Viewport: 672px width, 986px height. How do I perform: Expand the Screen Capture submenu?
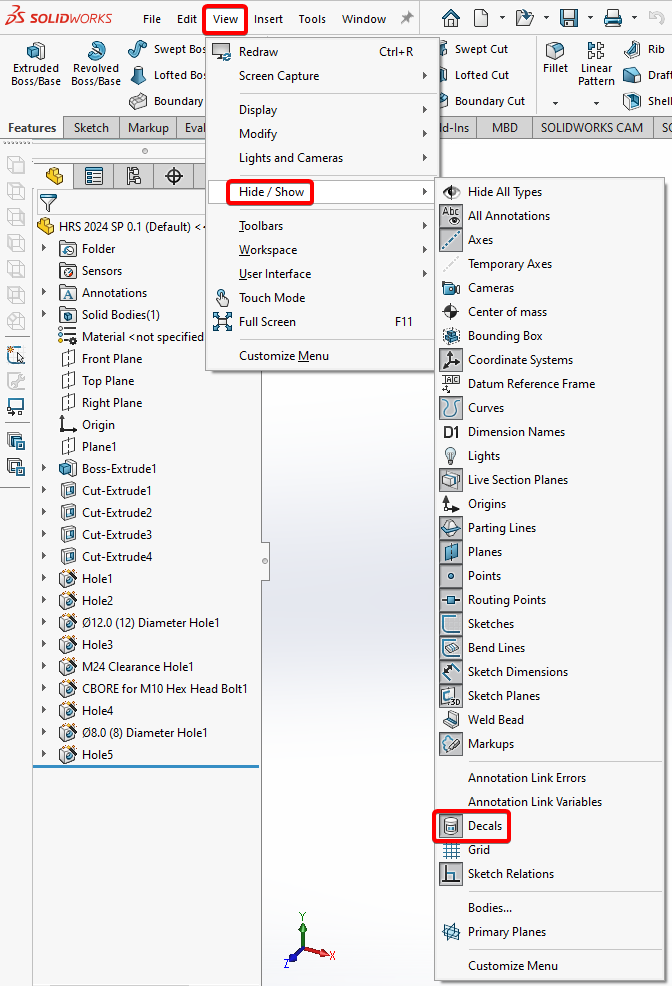323,76
